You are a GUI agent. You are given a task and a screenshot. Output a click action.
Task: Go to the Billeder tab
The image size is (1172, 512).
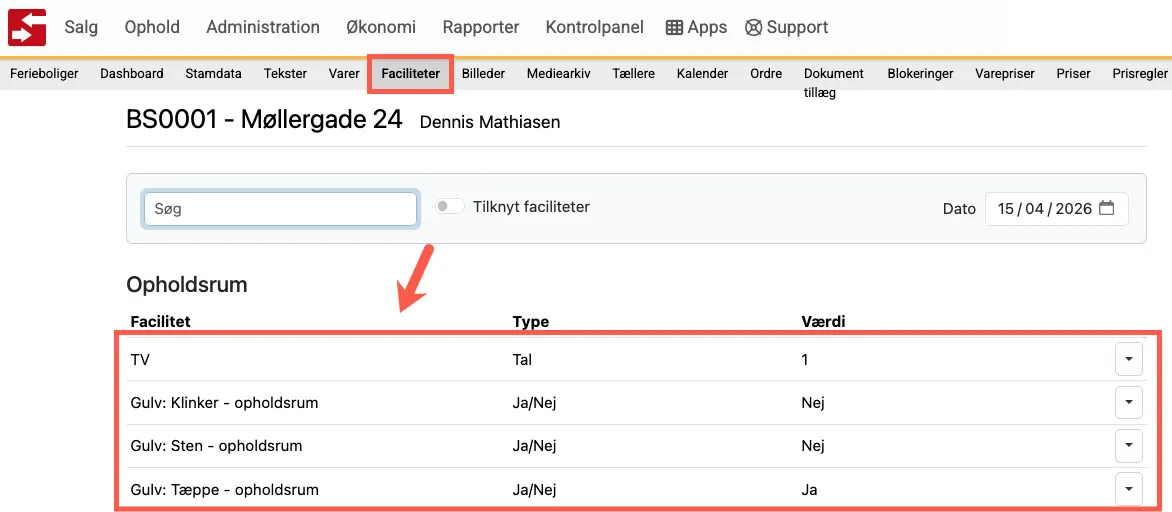[x=483, y=74]
